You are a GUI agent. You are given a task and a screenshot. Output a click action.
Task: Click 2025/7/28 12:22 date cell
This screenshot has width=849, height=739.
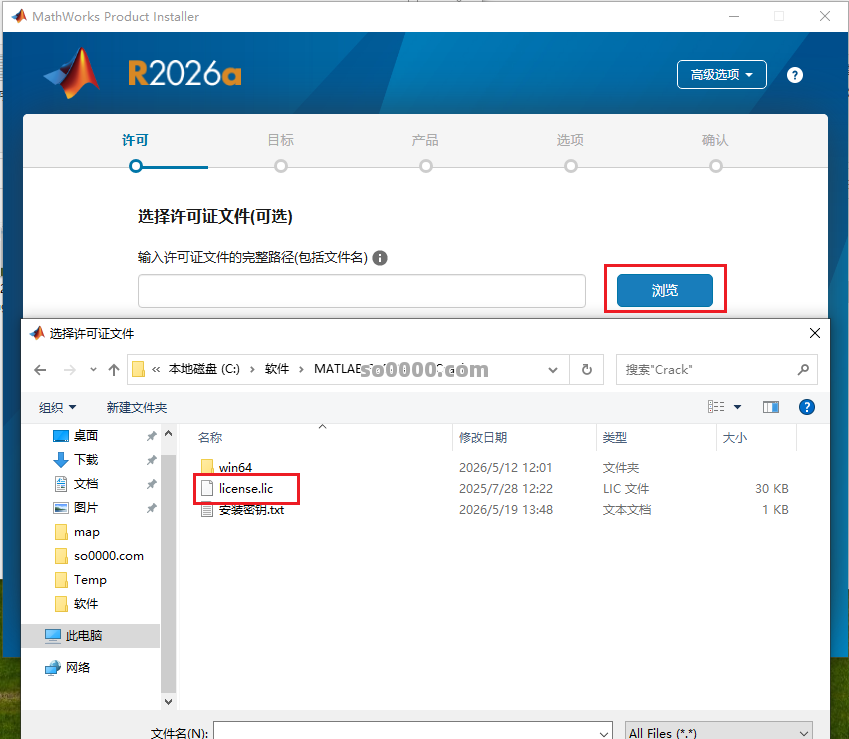506,488
